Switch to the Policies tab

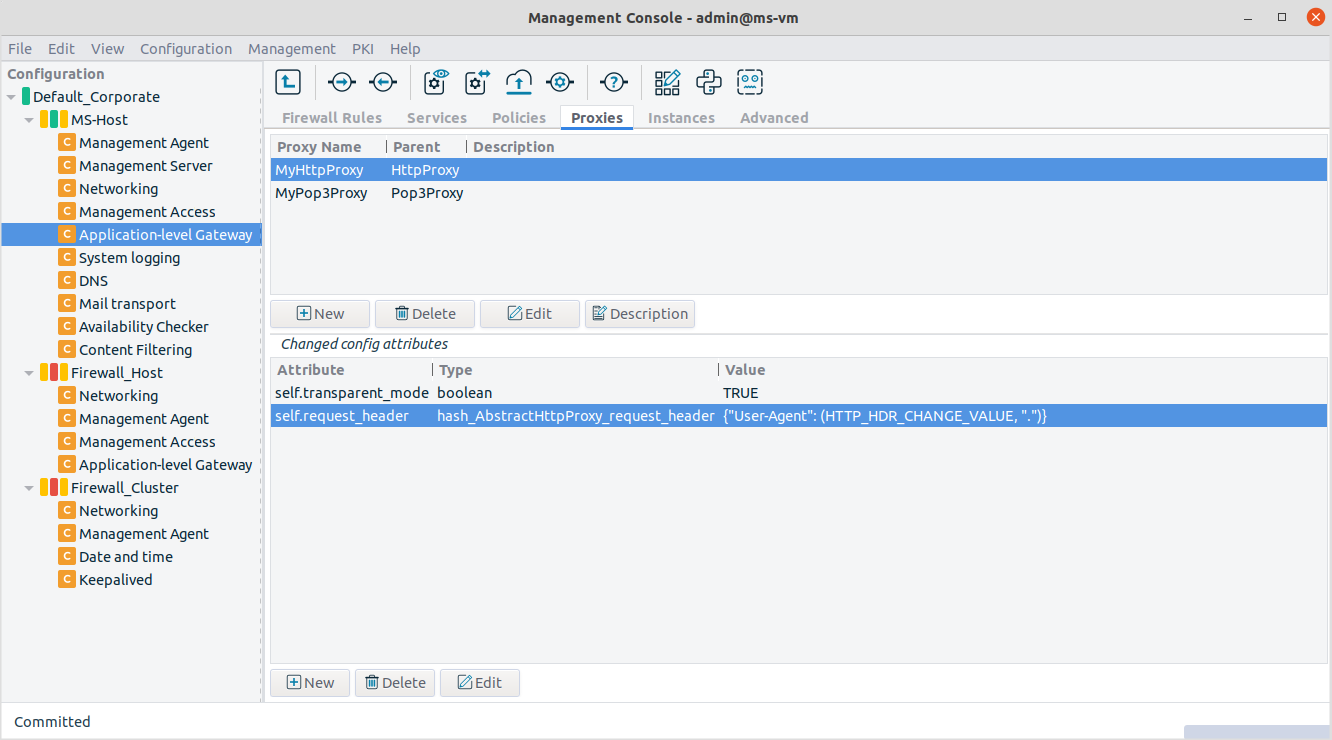(x=519, y=118)
